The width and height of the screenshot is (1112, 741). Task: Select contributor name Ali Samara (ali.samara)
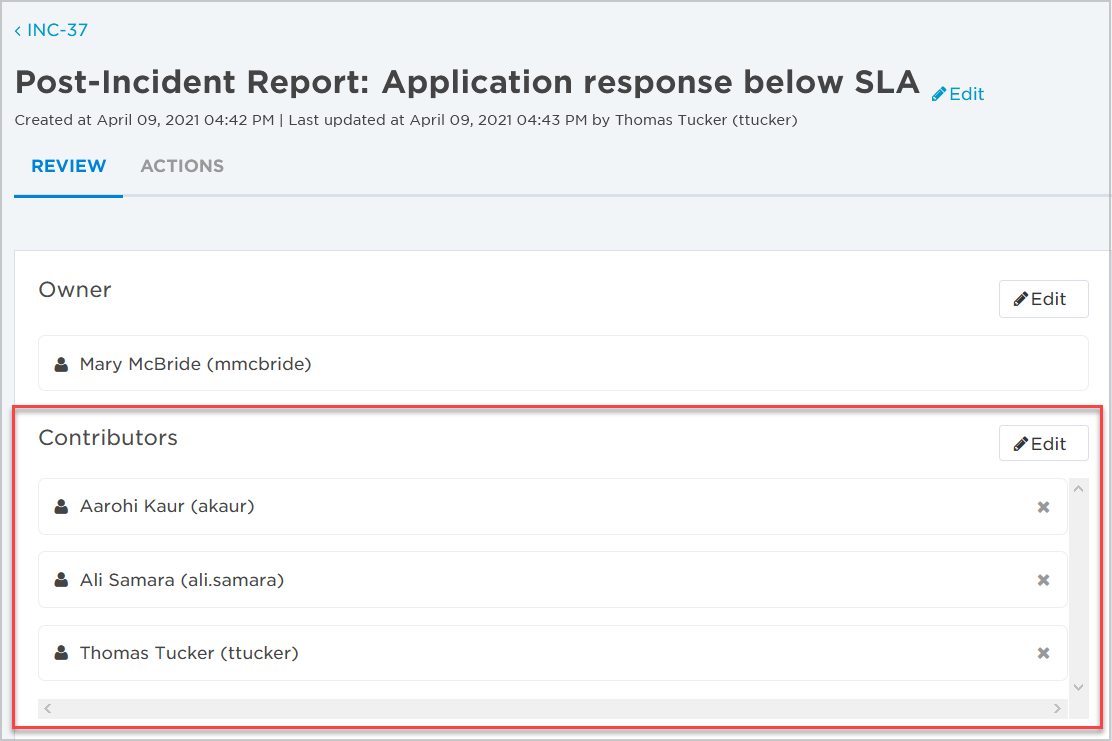click(x=182, y=580)
